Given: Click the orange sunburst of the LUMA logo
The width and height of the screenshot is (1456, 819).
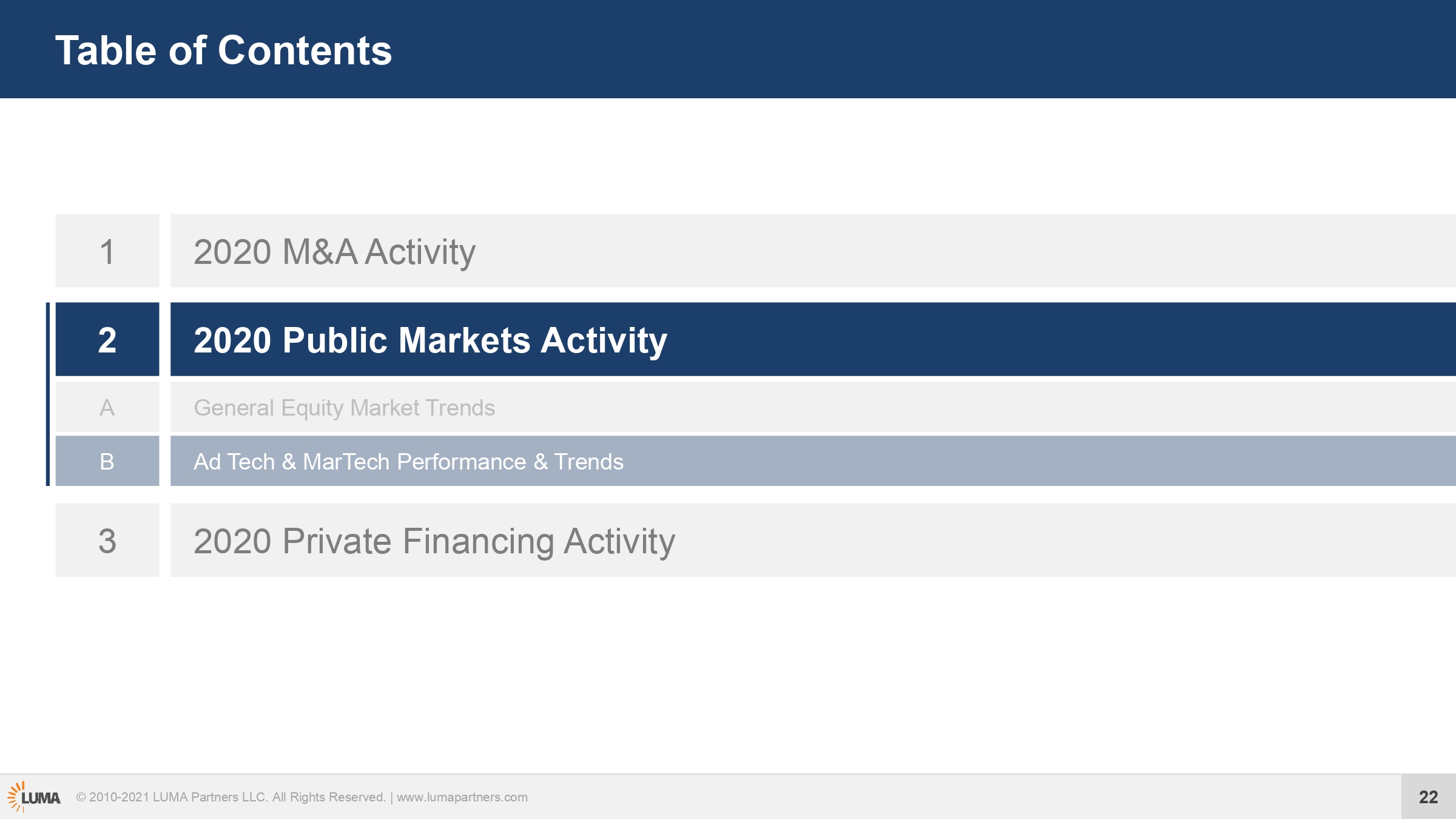Looking at the screenshot, I should (x=16, y=797).
